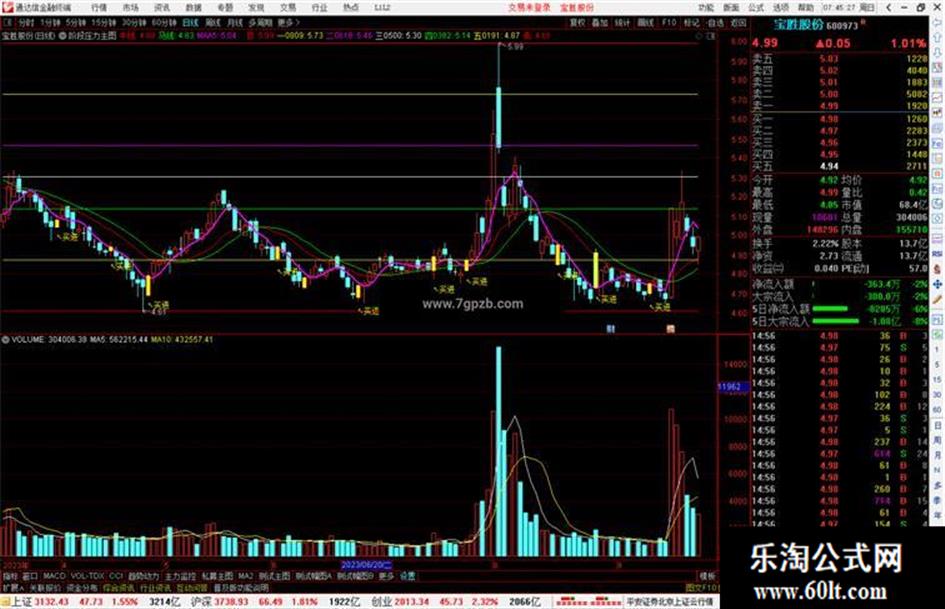Click the 画线 toolbar button
Viewport: 945px width, 609px height.
pos(645,22)
